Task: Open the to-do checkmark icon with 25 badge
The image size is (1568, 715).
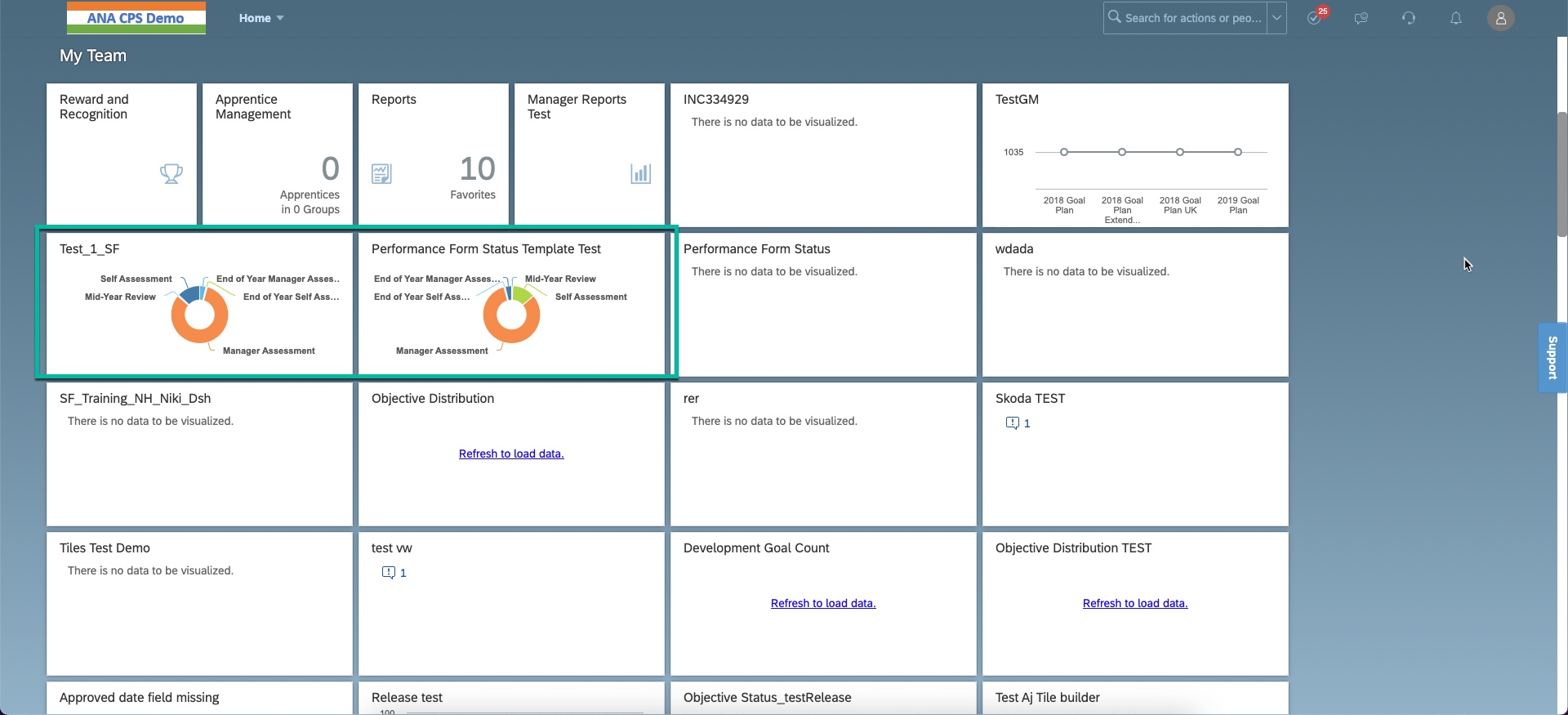Action: (x=1314, y=18)
